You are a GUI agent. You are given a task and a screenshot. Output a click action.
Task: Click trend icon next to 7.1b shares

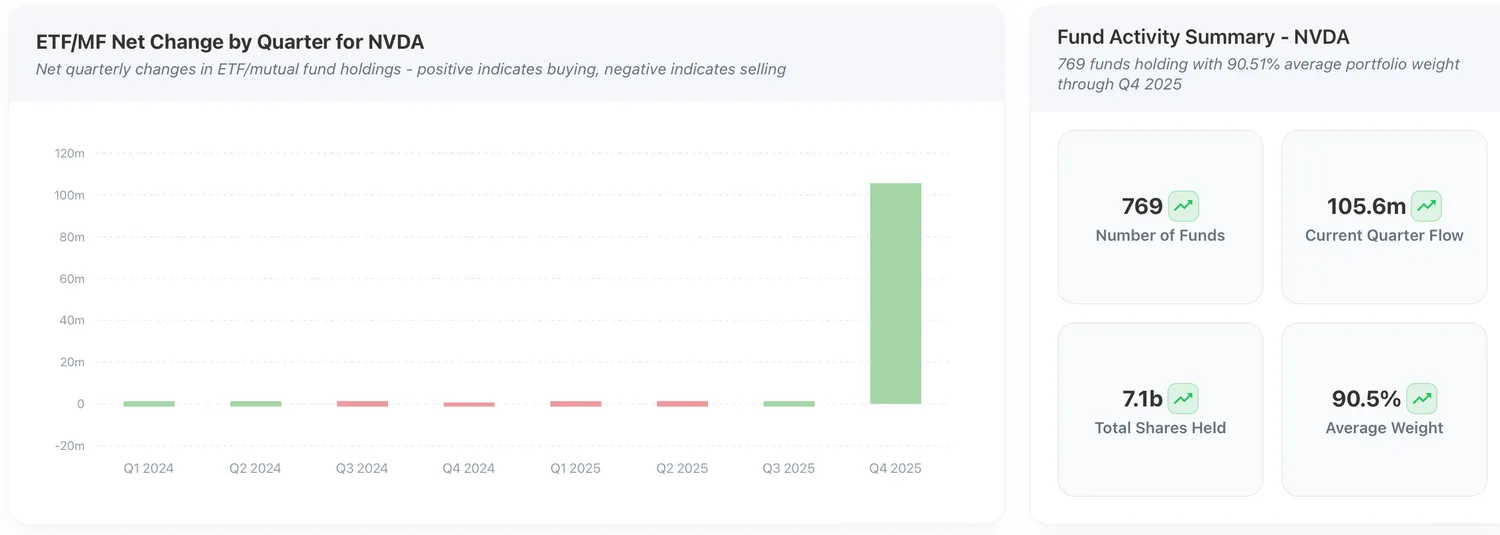[1183, 399]
